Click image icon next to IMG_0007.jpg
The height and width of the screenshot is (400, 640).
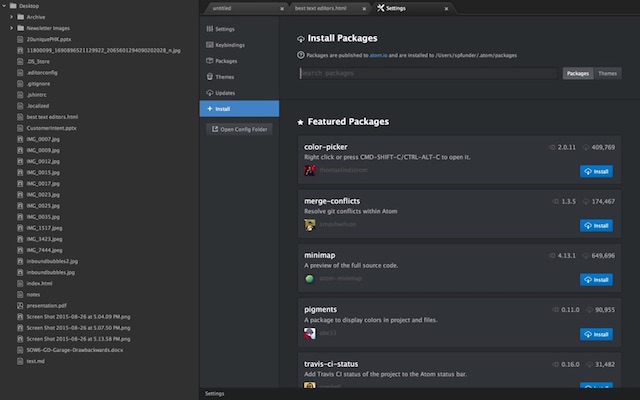tap(20, 139)
